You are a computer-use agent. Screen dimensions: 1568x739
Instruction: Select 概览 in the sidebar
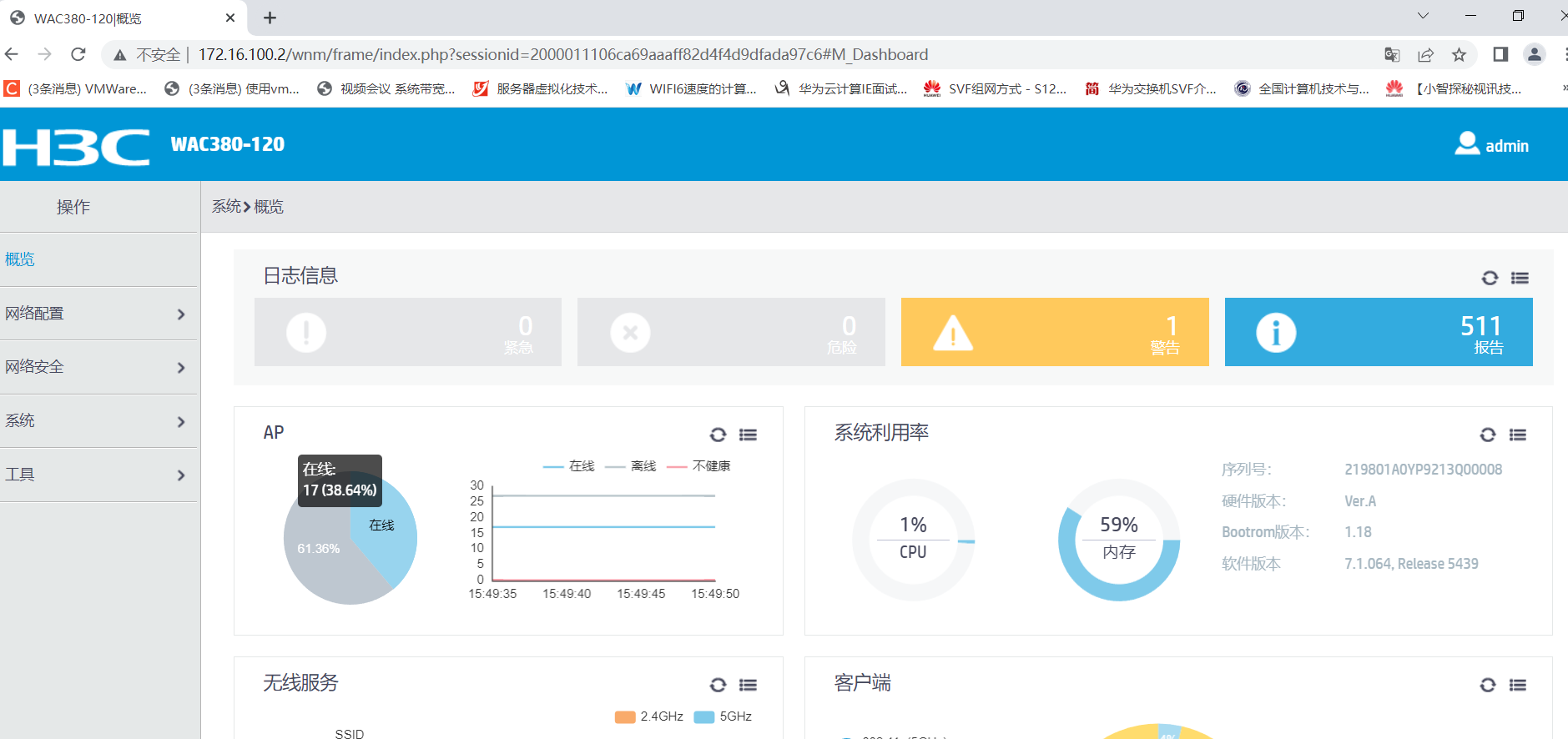[20, 259]
